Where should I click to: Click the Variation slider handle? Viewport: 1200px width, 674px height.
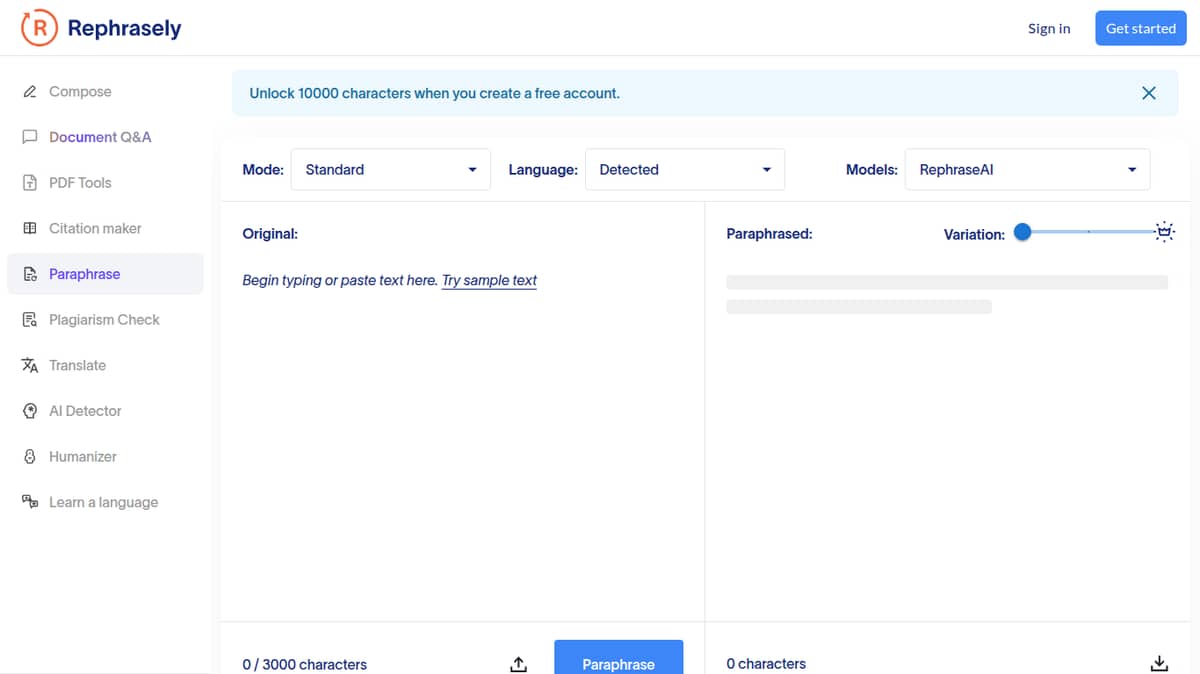pos(1022,232)
